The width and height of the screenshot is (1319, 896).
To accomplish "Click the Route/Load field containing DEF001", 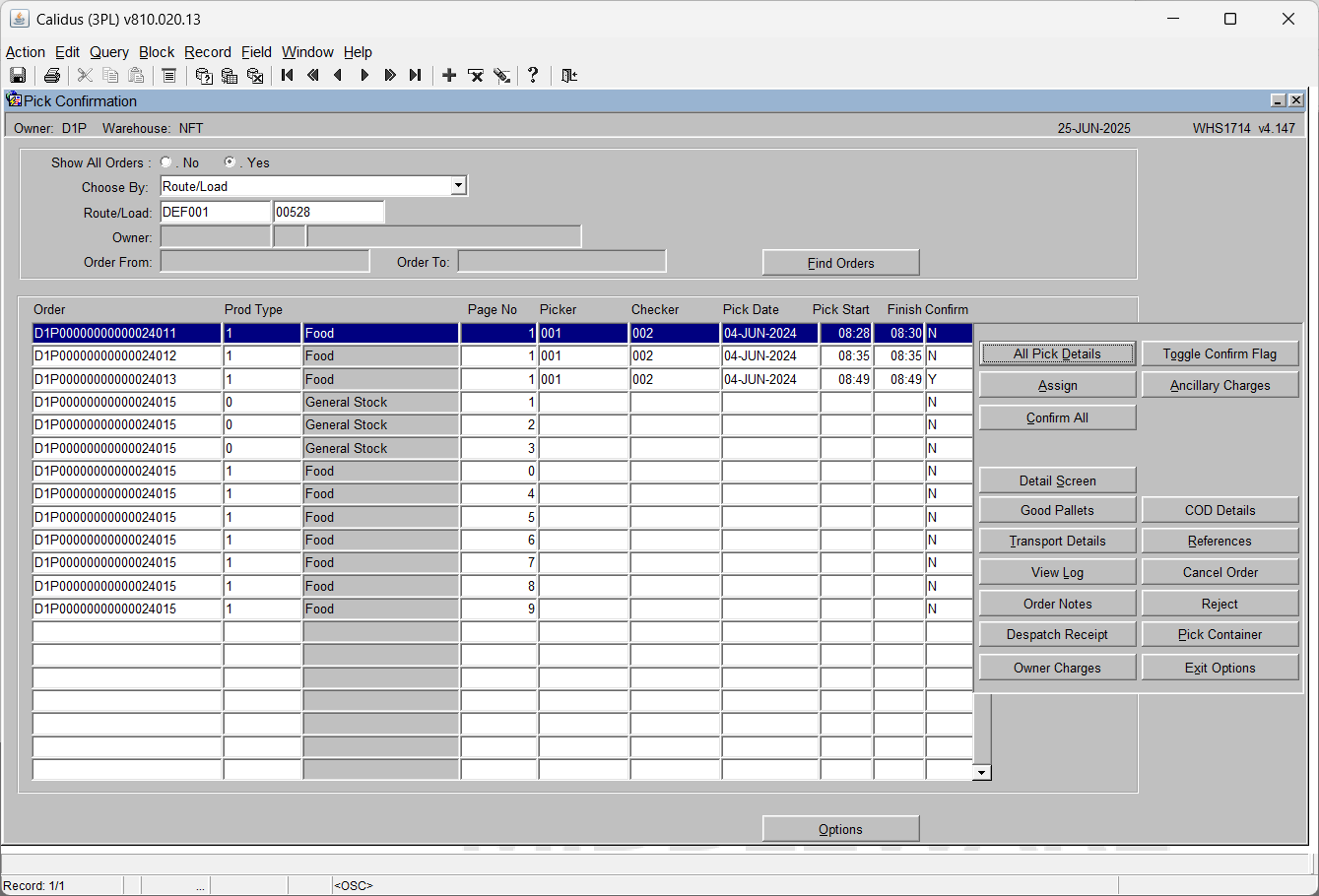I will (x=216, y=212).
